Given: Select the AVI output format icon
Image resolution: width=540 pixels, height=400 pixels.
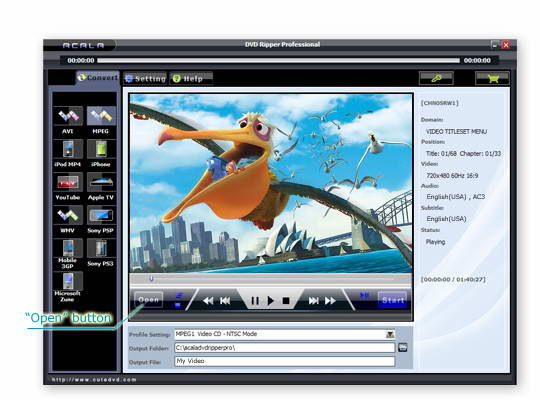Looking at the screenshot, I should coord(68,116).
